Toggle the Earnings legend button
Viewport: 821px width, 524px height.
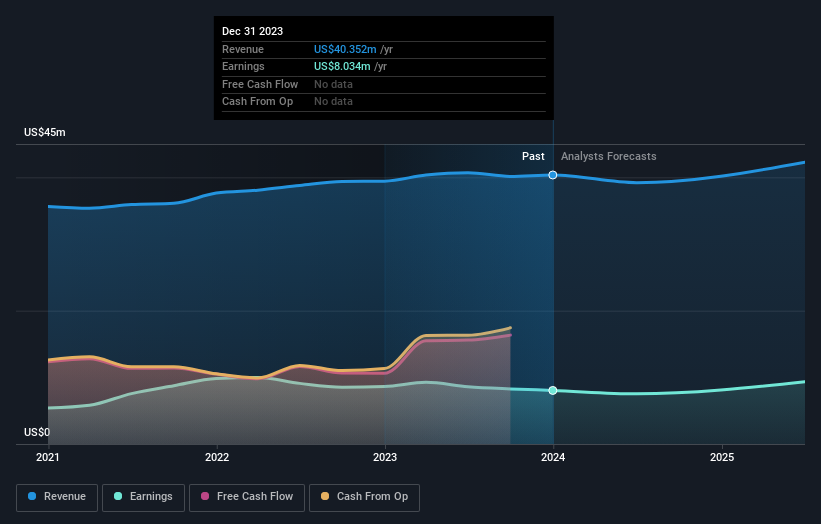143,497
